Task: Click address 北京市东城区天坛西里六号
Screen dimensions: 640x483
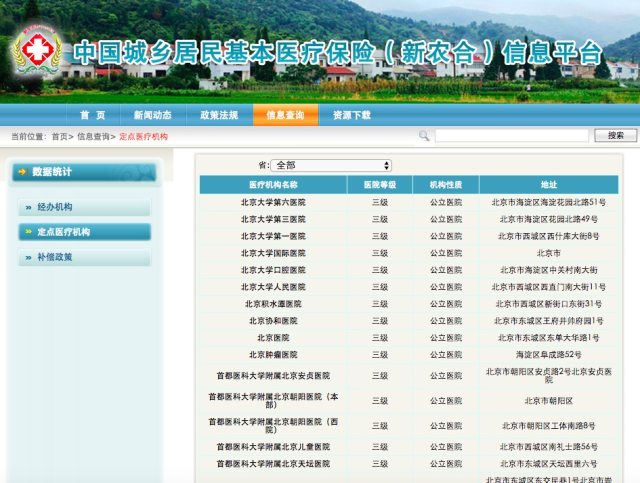Action: pos(549,464)
